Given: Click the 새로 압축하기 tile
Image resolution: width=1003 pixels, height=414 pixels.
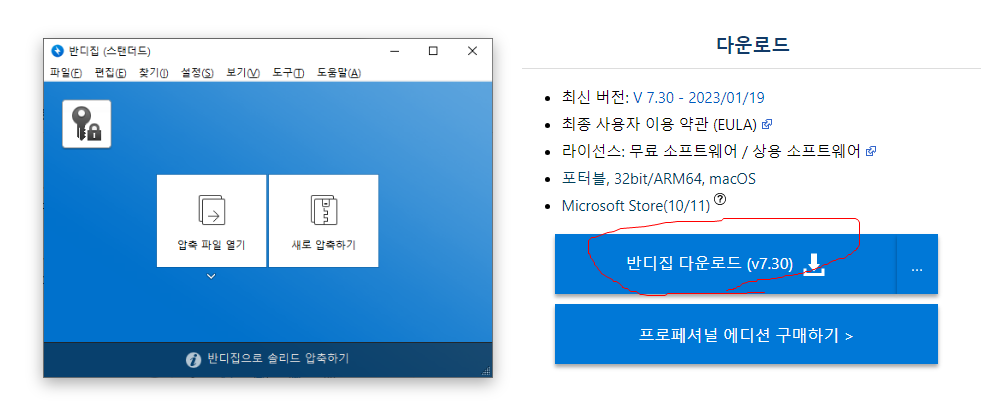Looking at the screenshot, I should 323,221.
